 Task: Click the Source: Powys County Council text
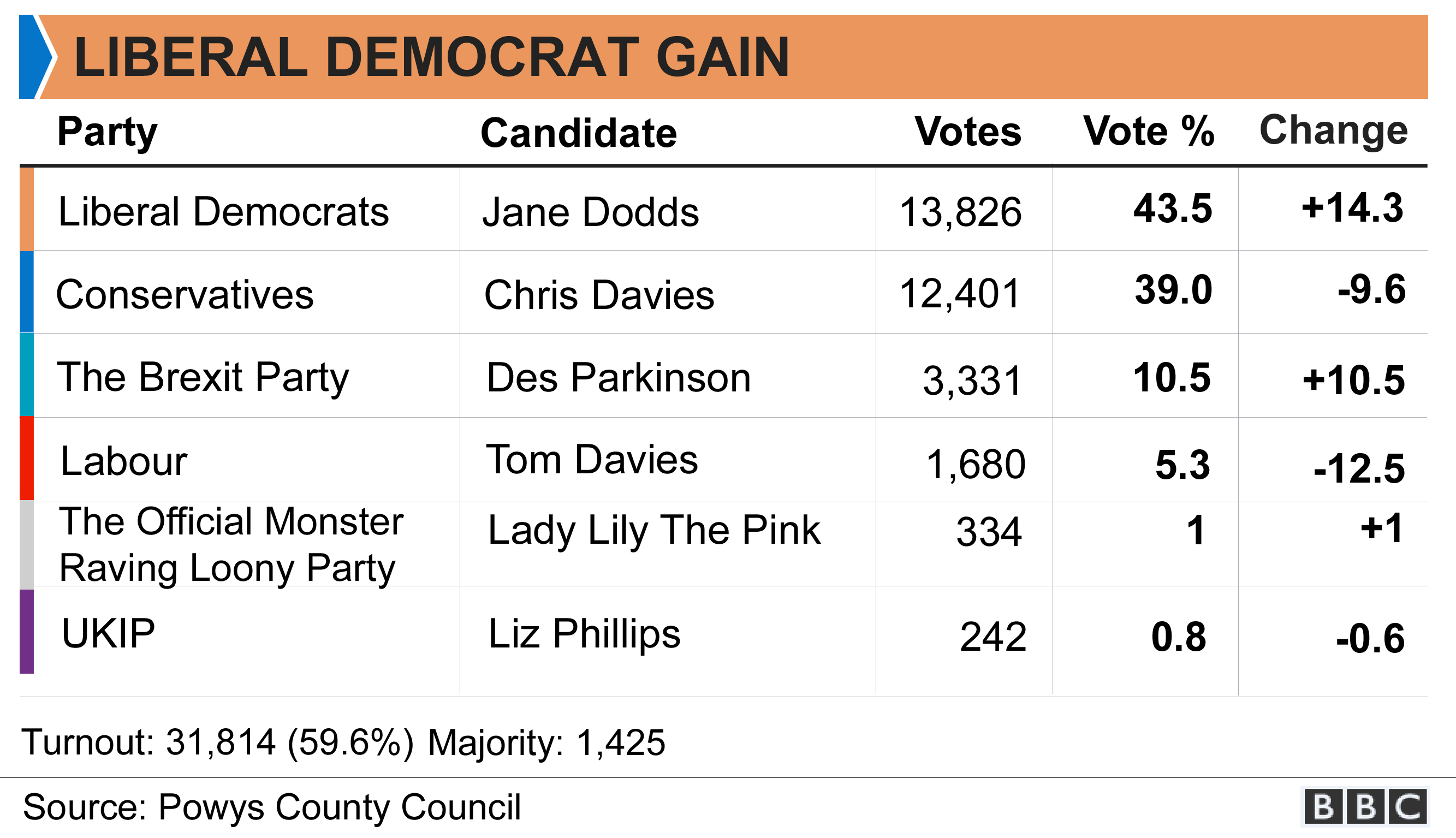(x=272, y=807)
